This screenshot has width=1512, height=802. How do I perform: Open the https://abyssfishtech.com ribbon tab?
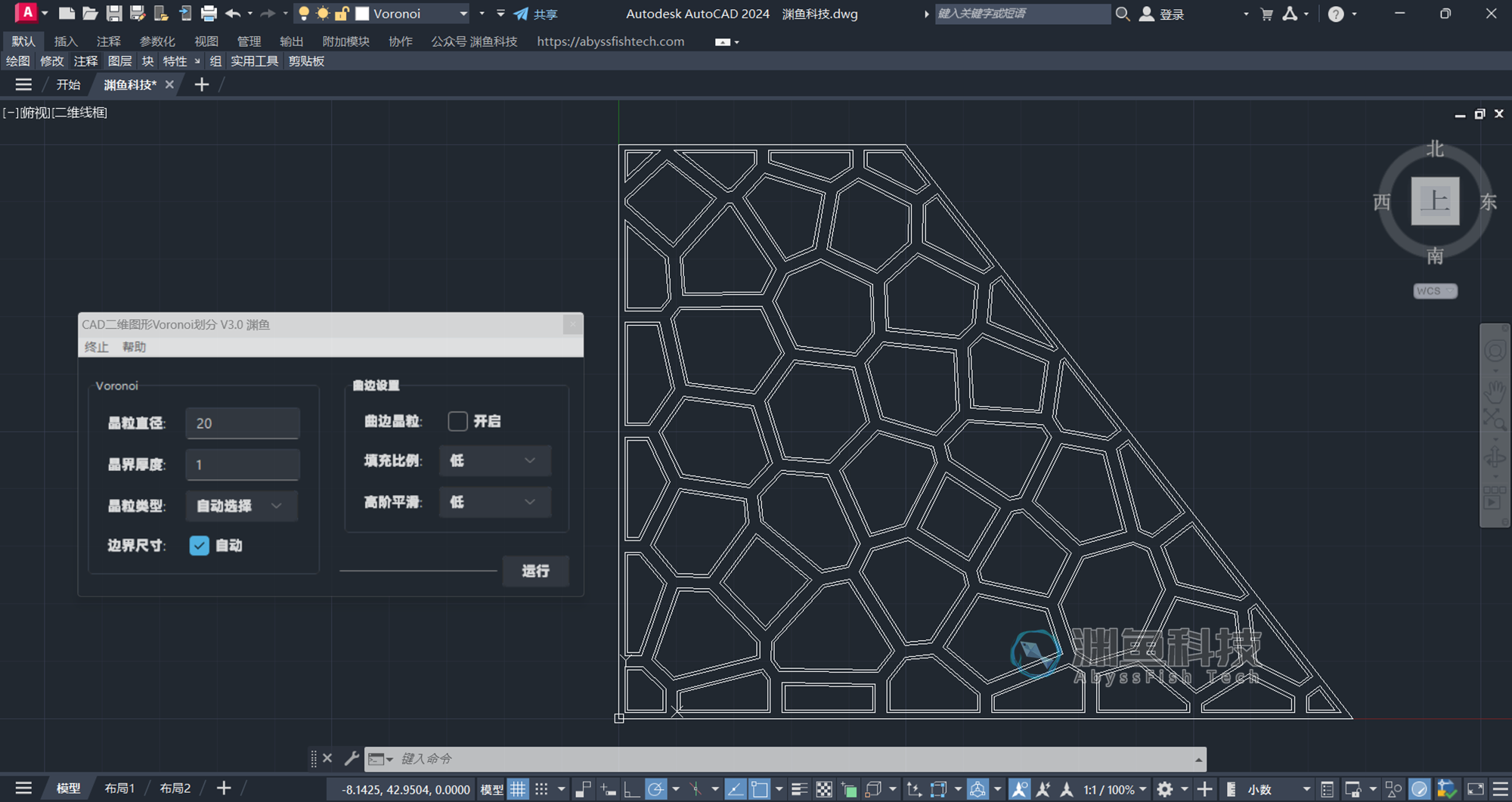[610, 42]
